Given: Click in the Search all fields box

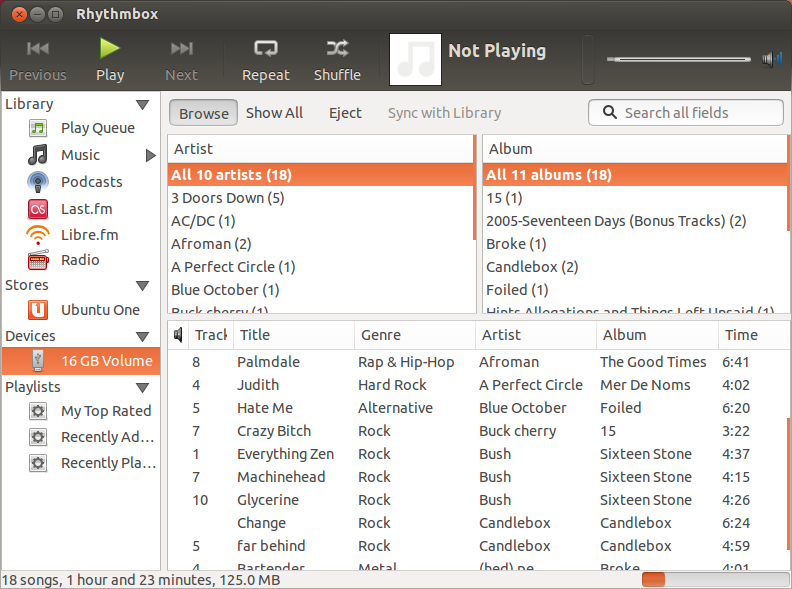Looking at the screenshot, I should coord(694,113).
